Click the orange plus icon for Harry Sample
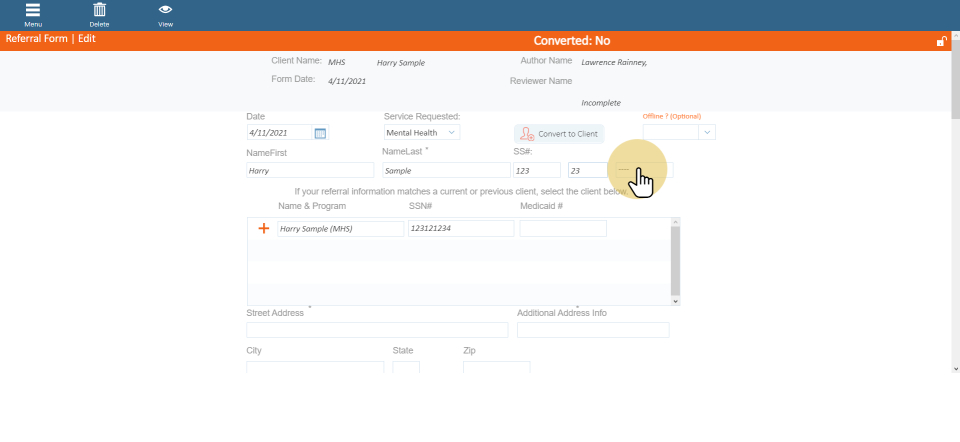The height and width of the screenshot is (442, 960). tap(264, 229)
